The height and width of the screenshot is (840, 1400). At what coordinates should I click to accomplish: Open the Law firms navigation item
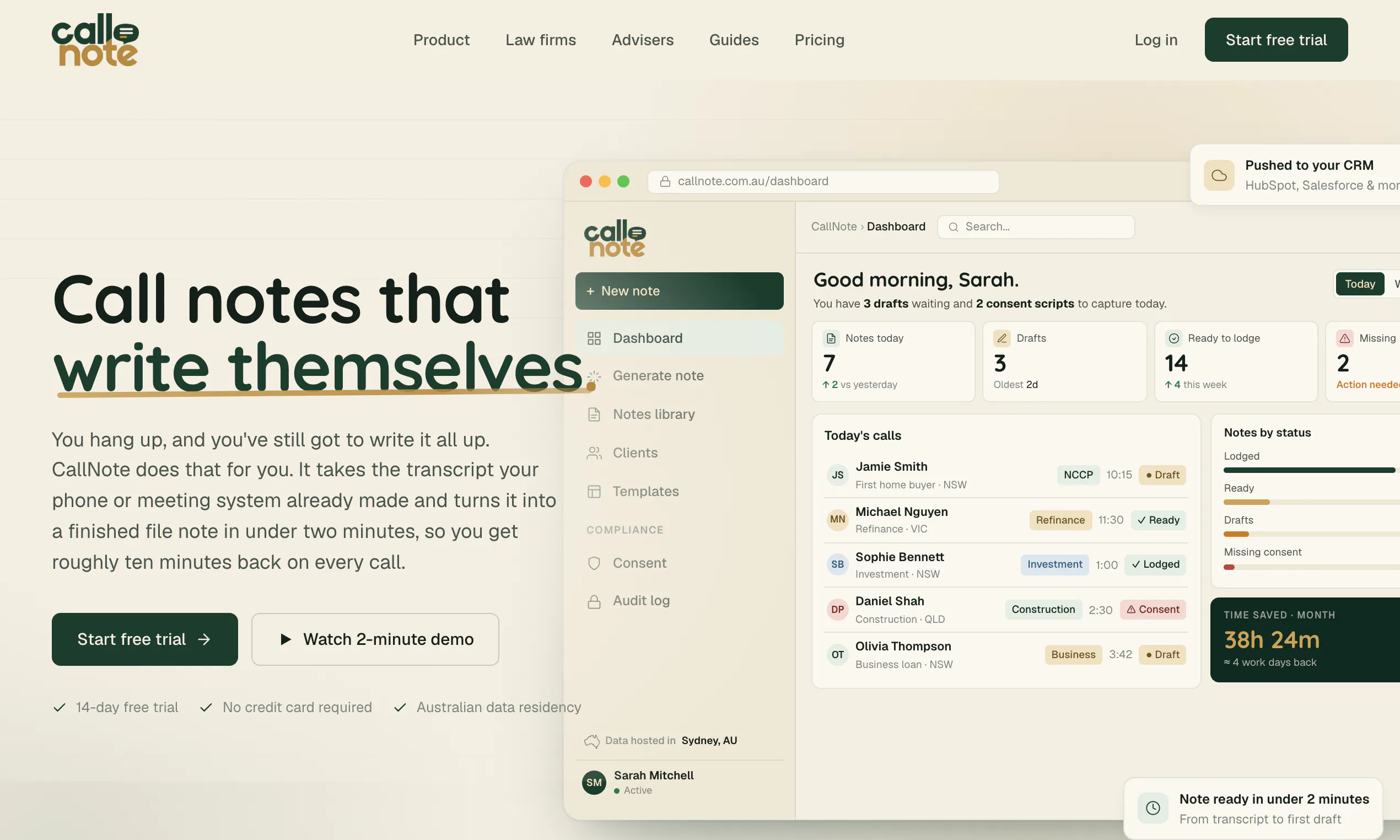(540, 40)
